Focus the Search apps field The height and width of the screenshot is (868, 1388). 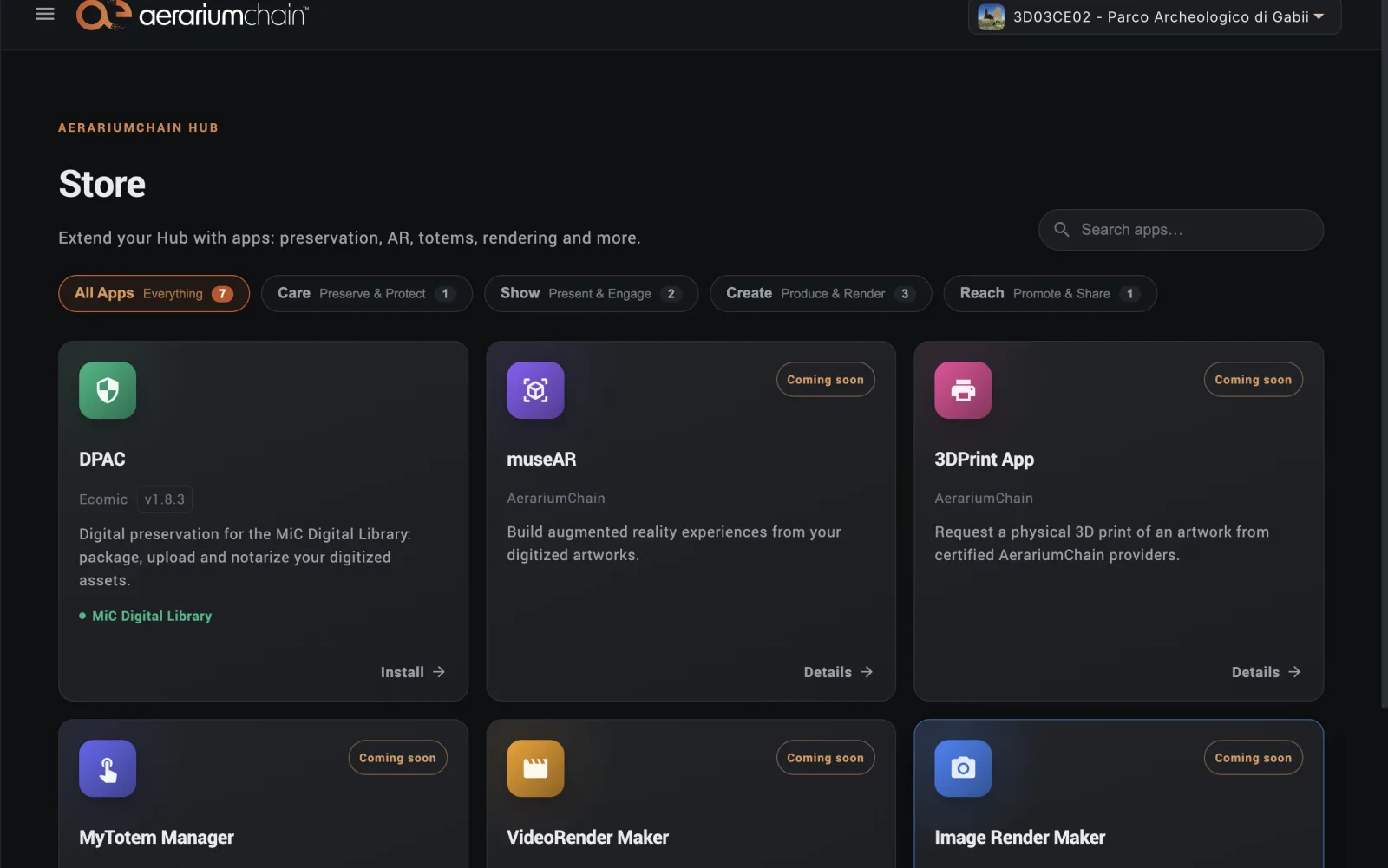[1181, 230]
